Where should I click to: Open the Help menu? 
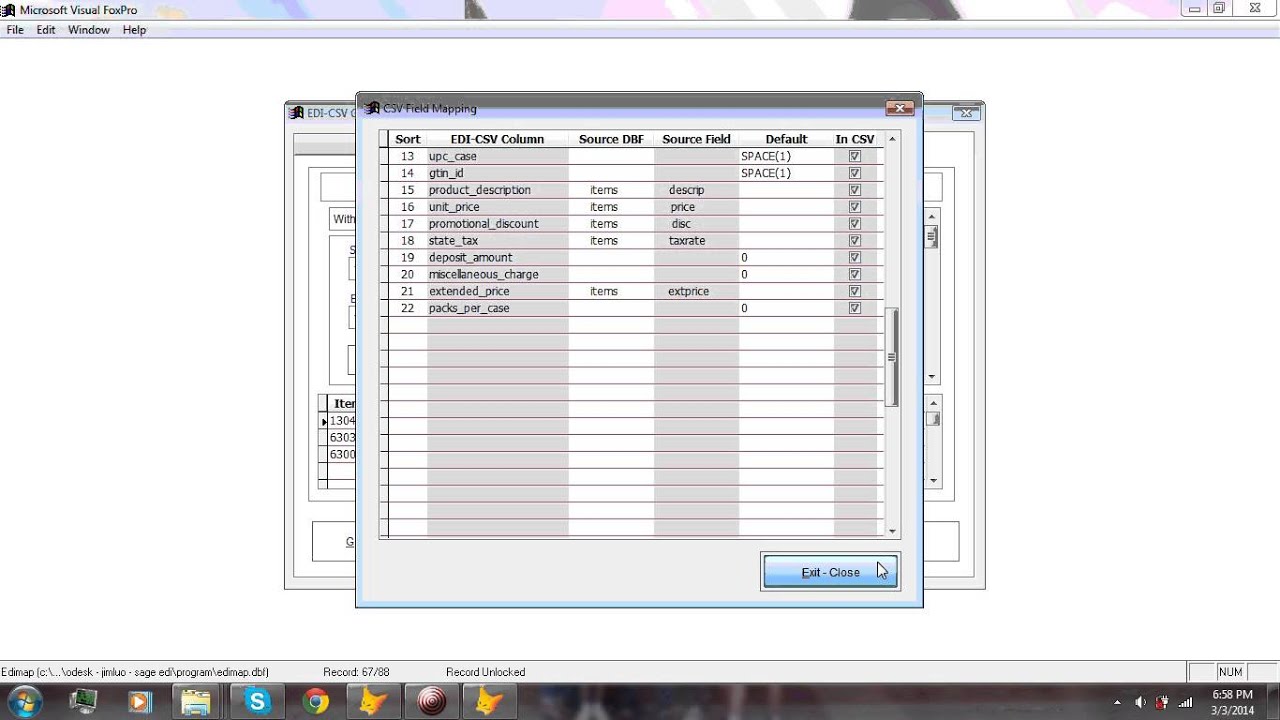(x=134, y=30)
